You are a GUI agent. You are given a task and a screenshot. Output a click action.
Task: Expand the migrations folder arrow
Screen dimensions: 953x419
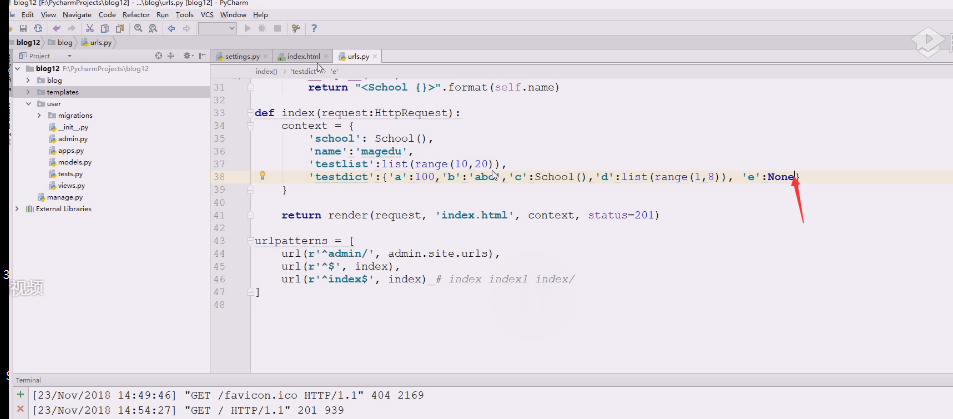[x=40, y=116]
